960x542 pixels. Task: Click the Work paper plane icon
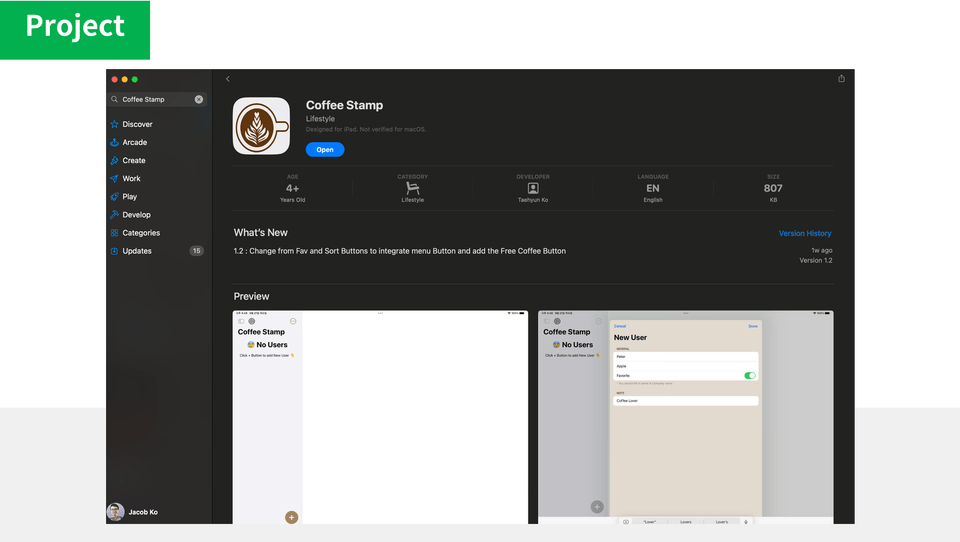[x=114, y=178]
